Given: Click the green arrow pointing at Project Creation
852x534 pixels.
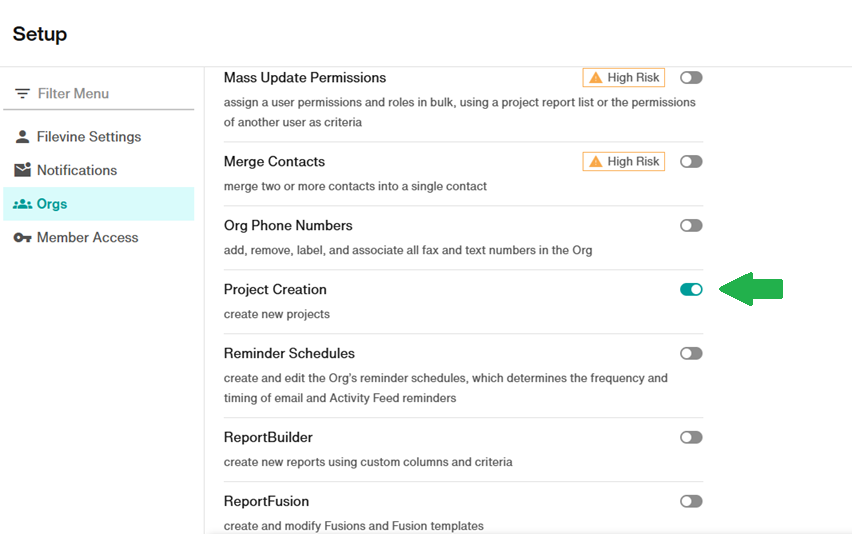Looking at the screenshot, I should point(751,289).
